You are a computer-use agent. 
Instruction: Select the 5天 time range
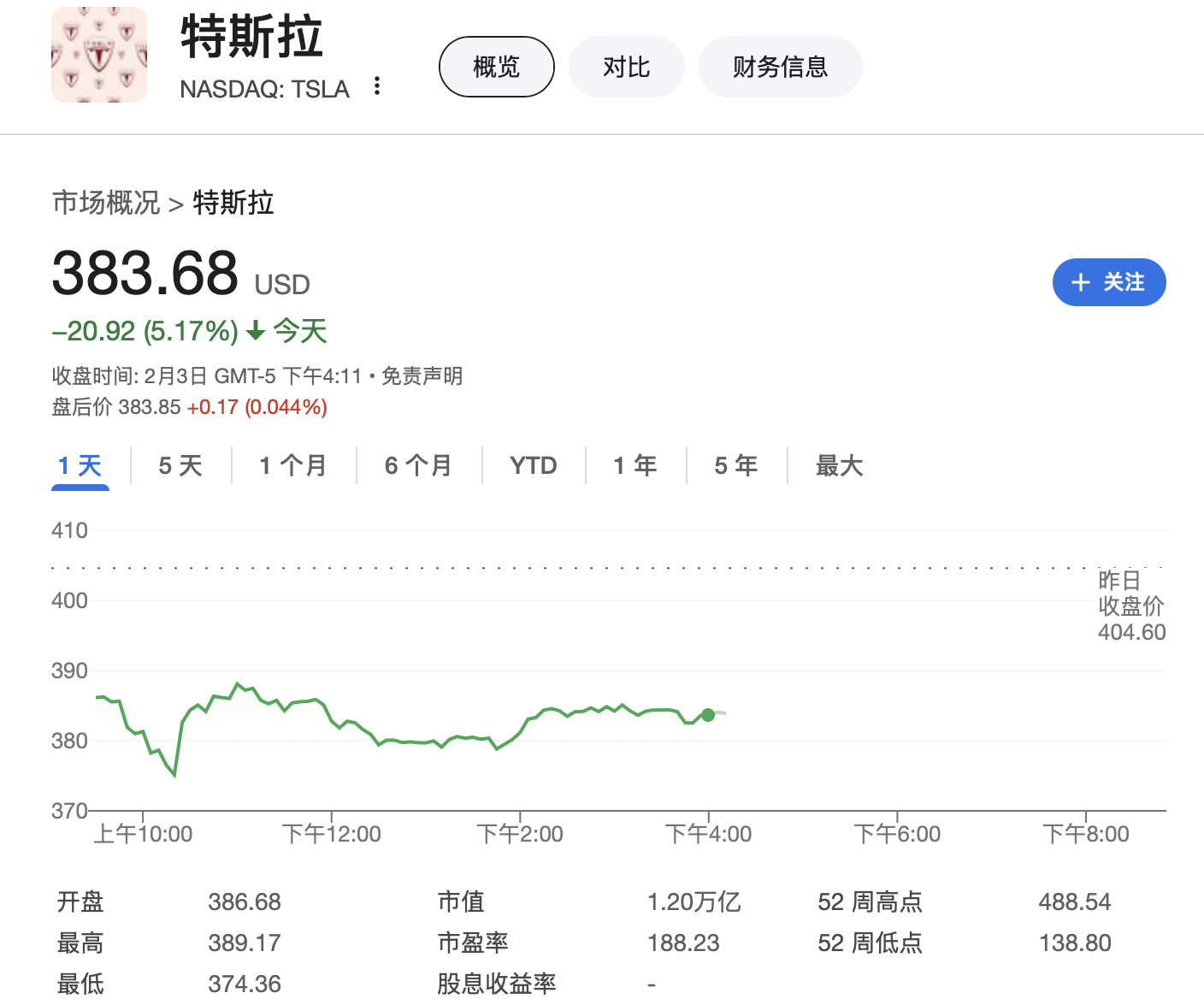coord(180,465)
